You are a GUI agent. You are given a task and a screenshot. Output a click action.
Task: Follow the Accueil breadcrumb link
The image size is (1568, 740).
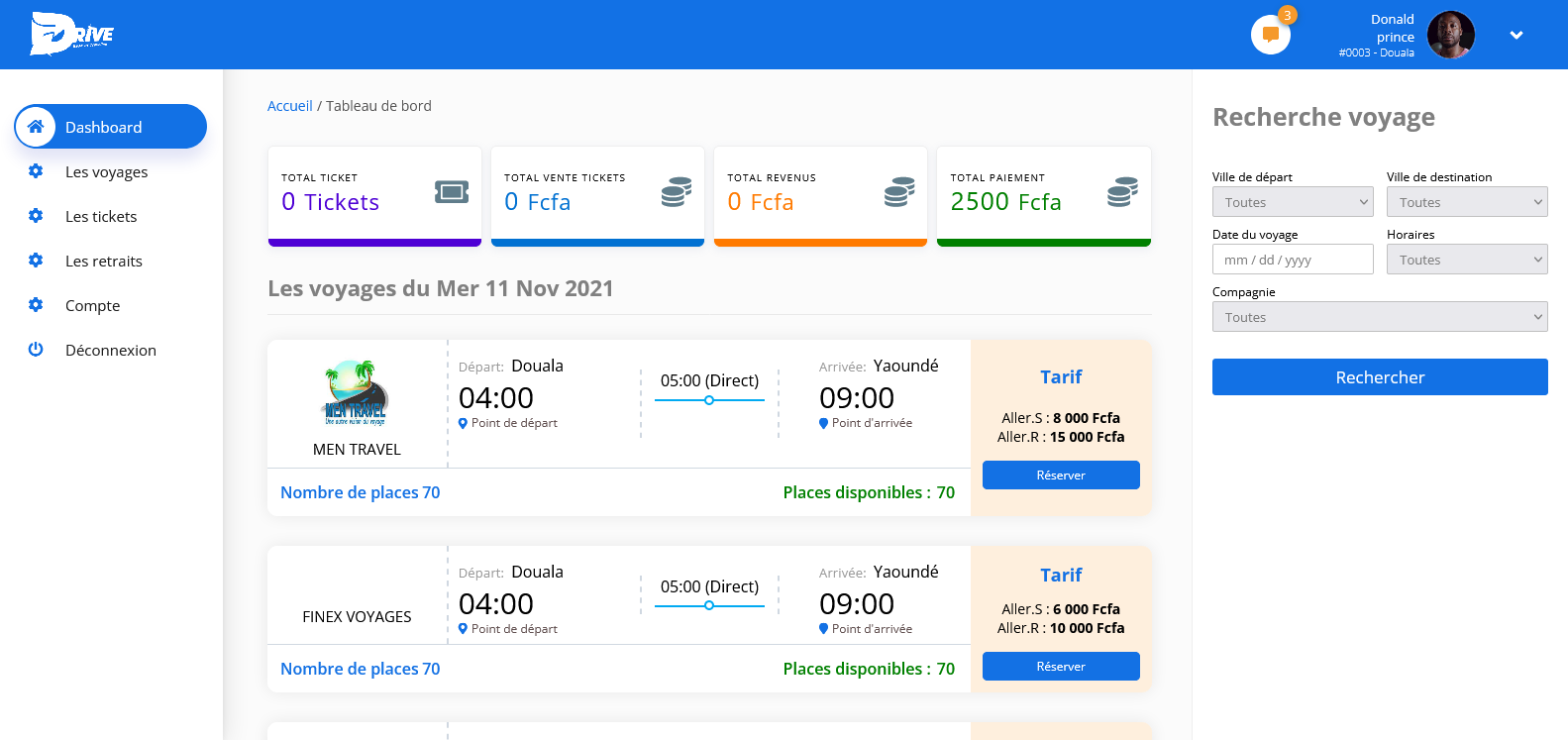[289, 105]
